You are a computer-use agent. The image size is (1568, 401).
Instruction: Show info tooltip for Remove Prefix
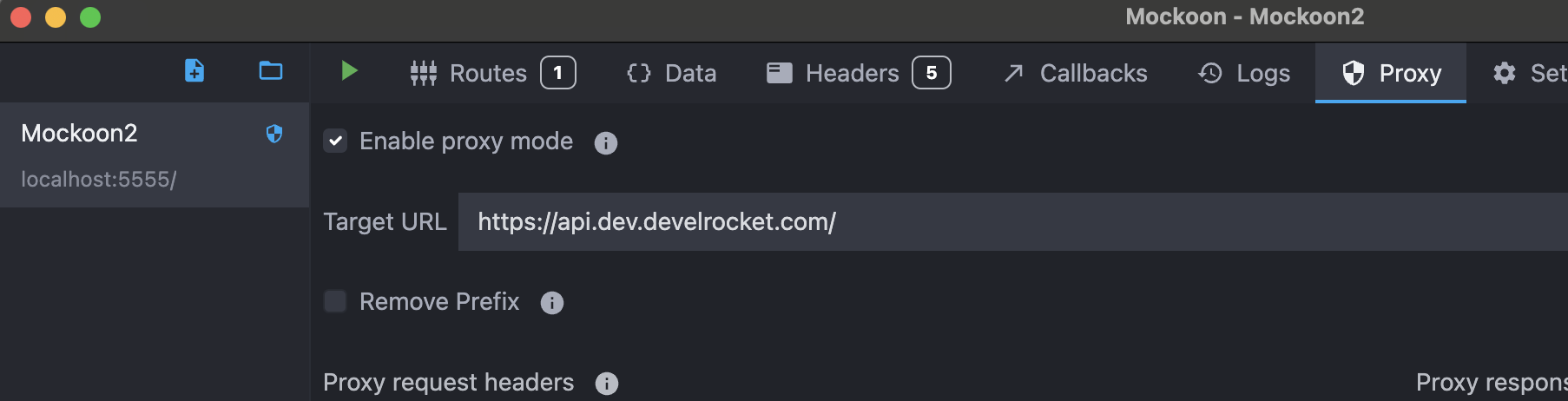[x=552, y=303]
